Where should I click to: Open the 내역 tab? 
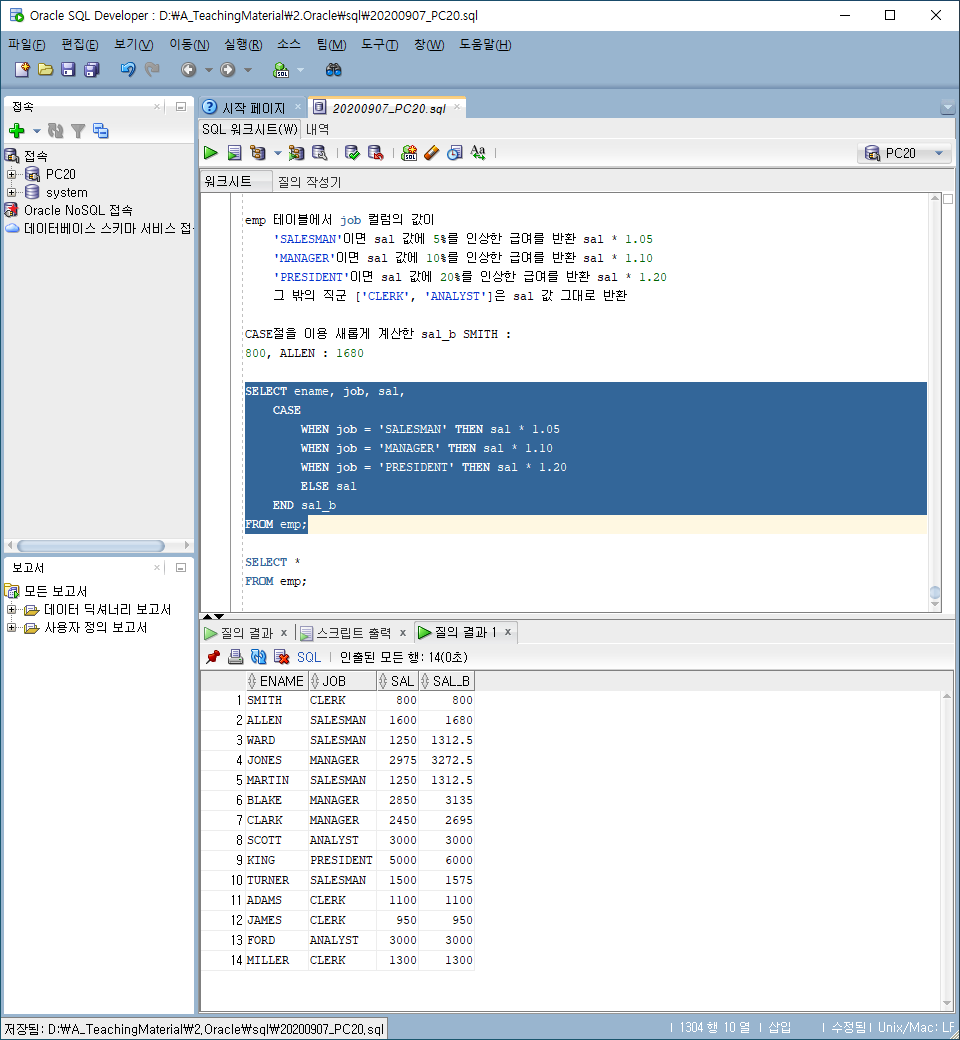[317, 129]
